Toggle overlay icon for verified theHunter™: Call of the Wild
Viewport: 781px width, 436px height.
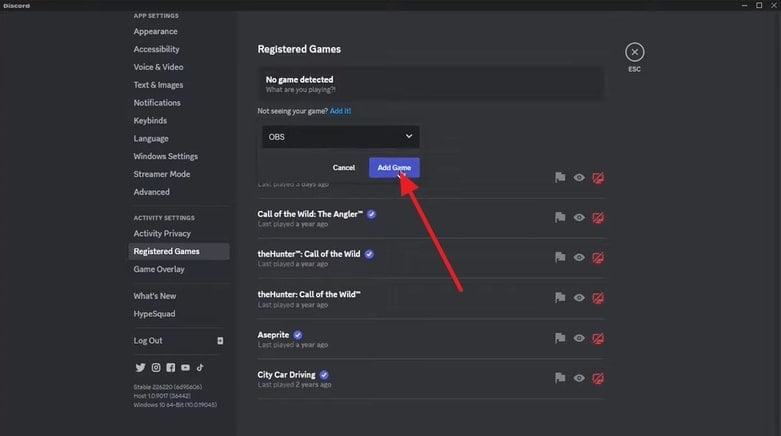[598, 258]
